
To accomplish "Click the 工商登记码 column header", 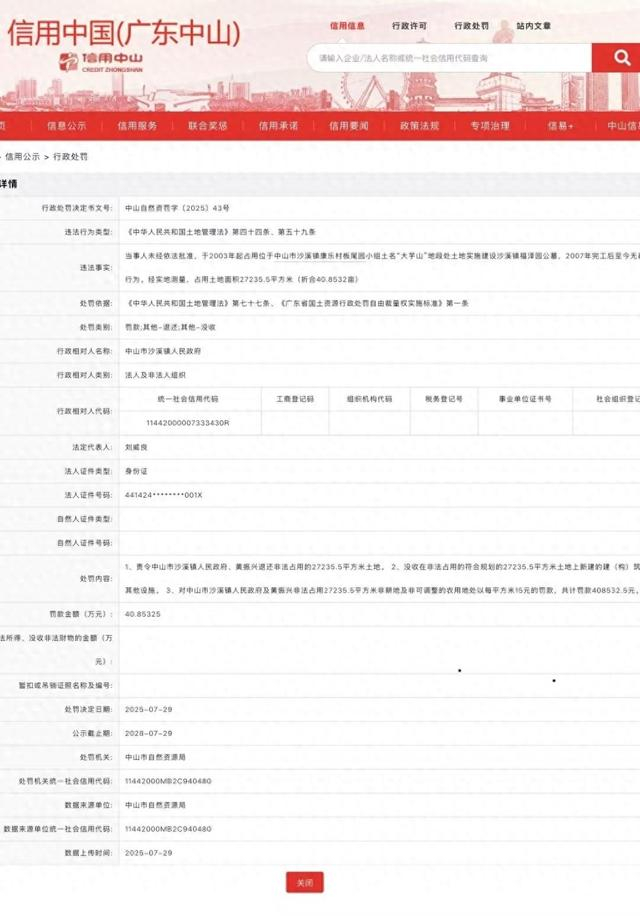I will point(295,399).
